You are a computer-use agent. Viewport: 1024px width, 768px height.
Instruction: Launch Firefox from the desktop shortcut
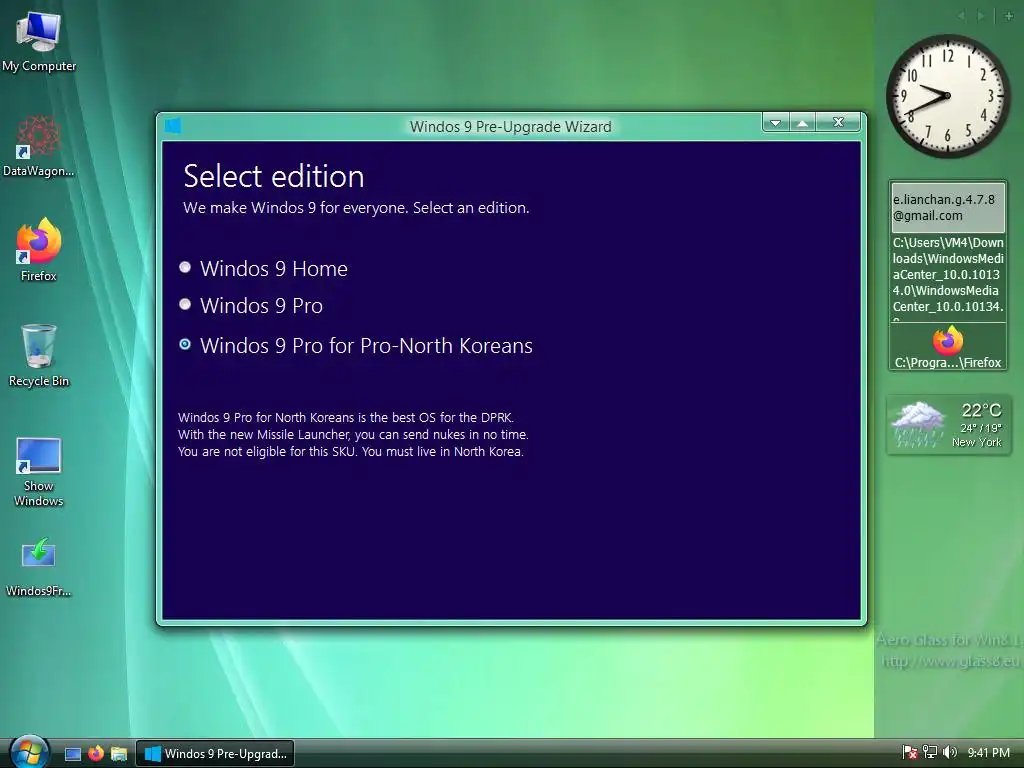pyautogui.click(x=39, y=250)
